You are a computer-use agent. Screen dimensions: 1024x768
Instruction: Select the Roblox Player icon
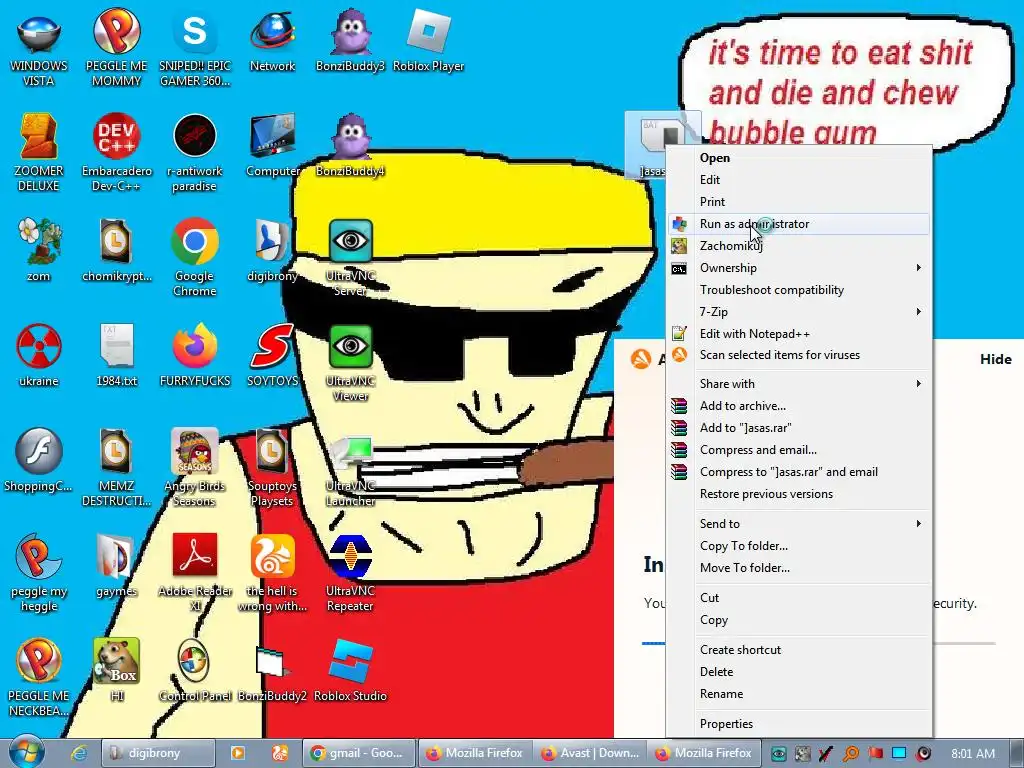(x=428, y=40)
